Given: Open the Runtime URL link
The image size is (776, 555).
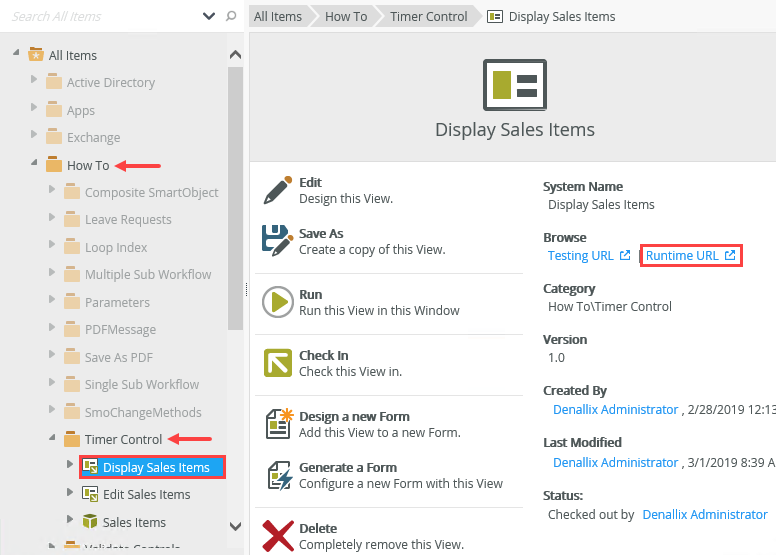Looking at the screenshot, I should point(690,256).
